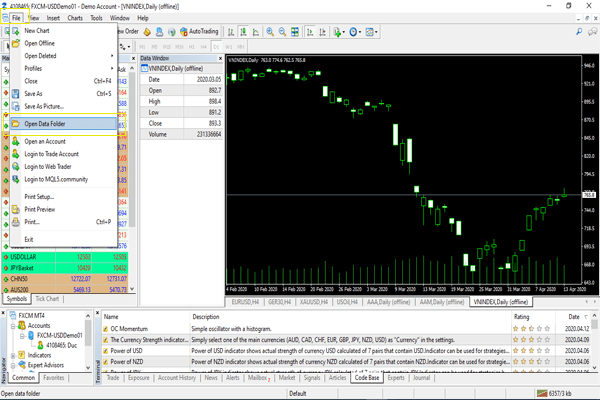This screenshot has height=400, width=600.
Task: Open the Tick Chart tab
Action: click(x=47, y=299)
